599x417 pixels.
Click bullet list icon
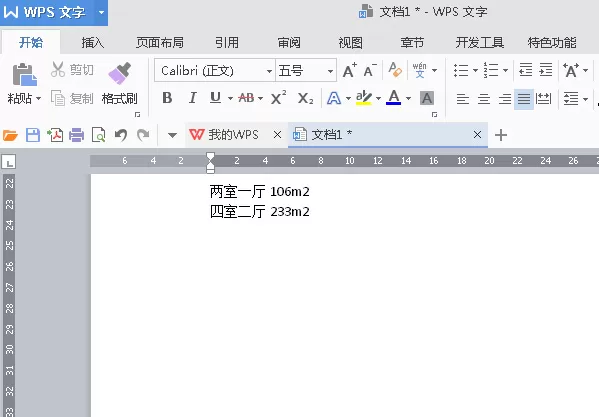click(461, 70)
